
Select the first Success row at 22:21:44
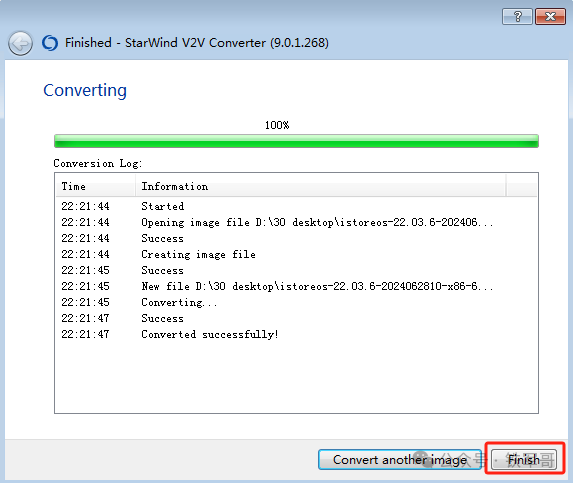tap(296, 239)
